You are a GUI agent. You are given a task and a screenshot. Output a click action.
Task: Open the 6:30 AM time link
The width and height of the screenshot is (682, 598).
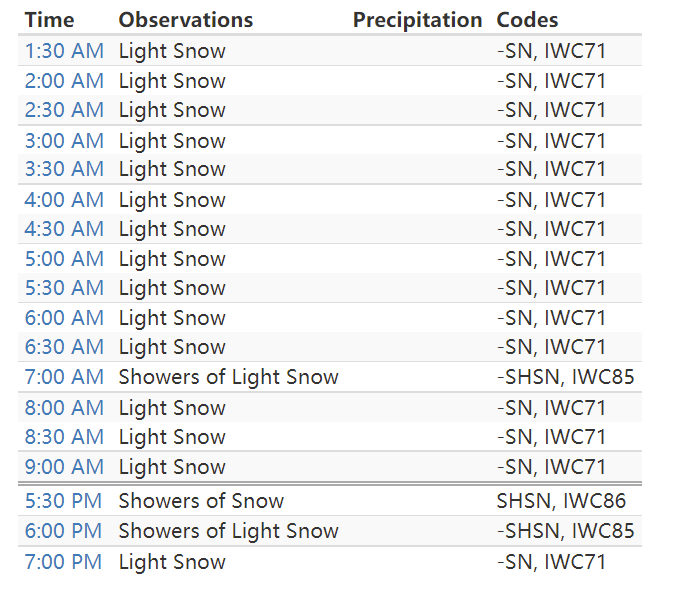coord(64,347)
